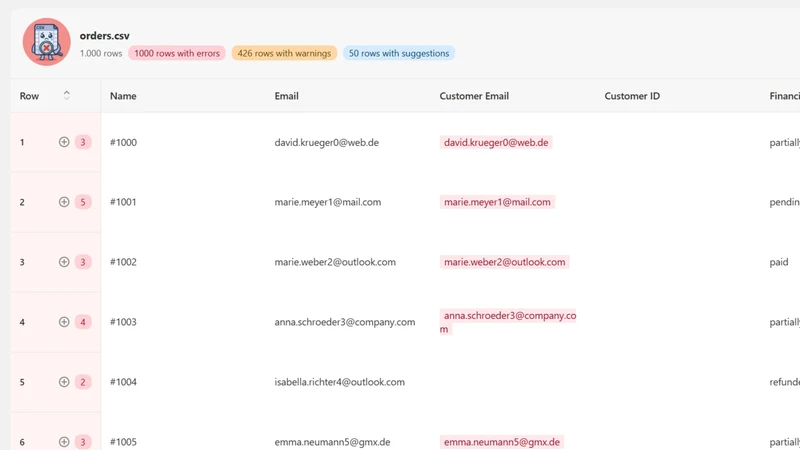This screenshot has width=800, height=450.
Task: Click email anna.schroeder3@company.com in Email column
Action: tap(344, 322)
